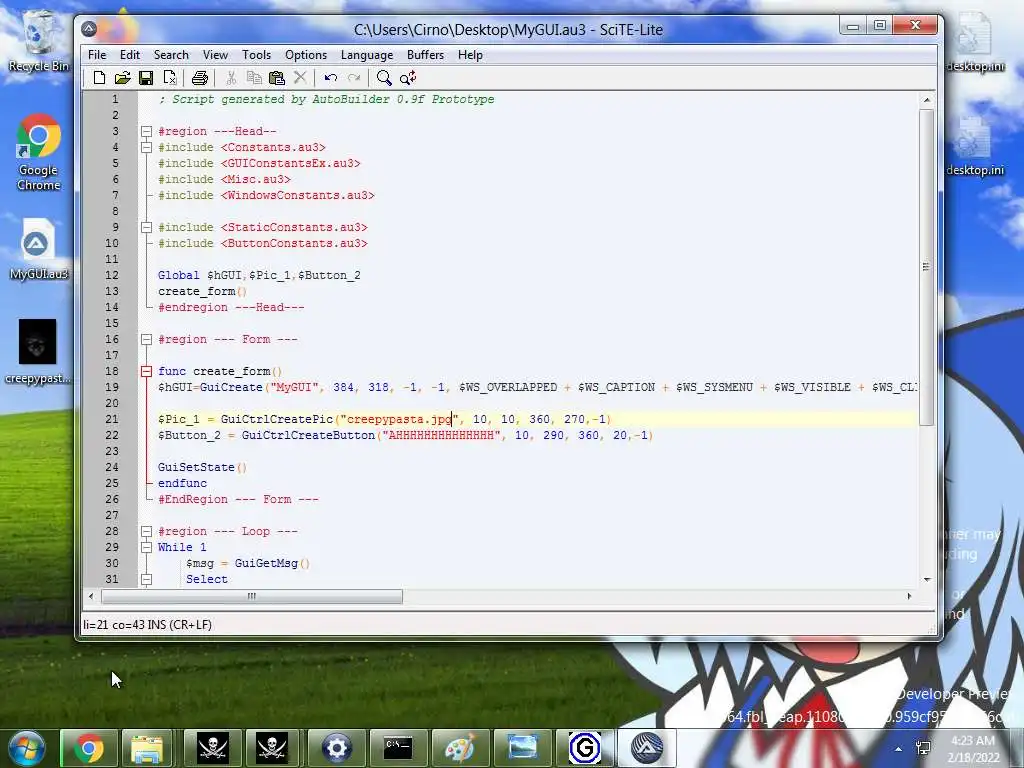The height and width of the screenshot is (768, 1024).
Task: Click "endfunc" on line 25
Action: point(182,483)
